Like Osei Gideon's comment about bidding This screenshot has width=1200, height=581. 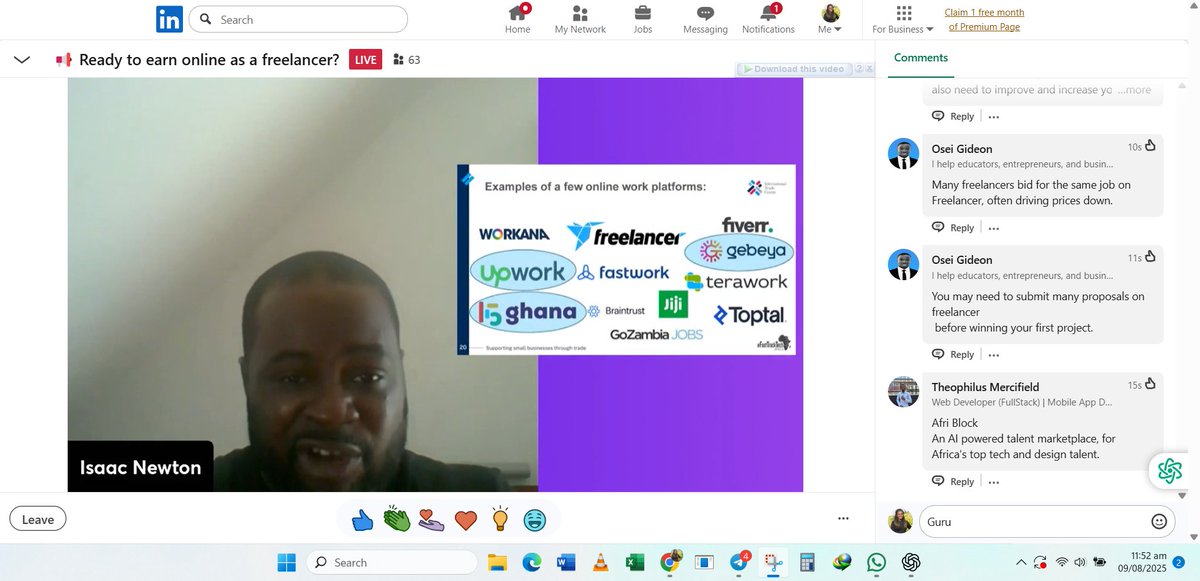(x=1150, y=146)
